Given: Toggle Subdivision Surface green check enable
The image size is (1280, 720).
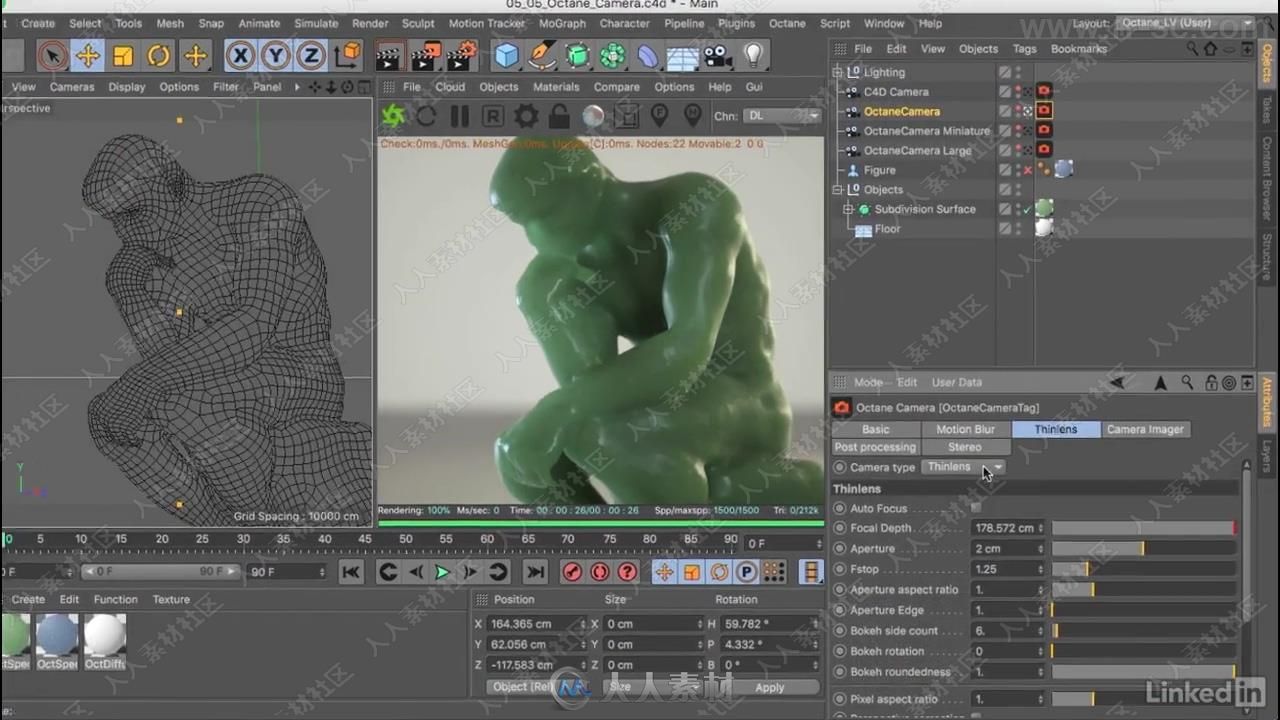Looking at the screenshot, I should 1028,210.
